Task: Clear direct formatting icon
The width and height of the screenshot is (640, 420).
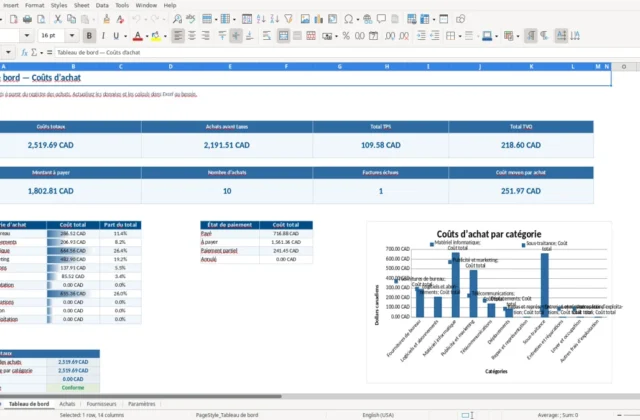Action: coord(120,19)
